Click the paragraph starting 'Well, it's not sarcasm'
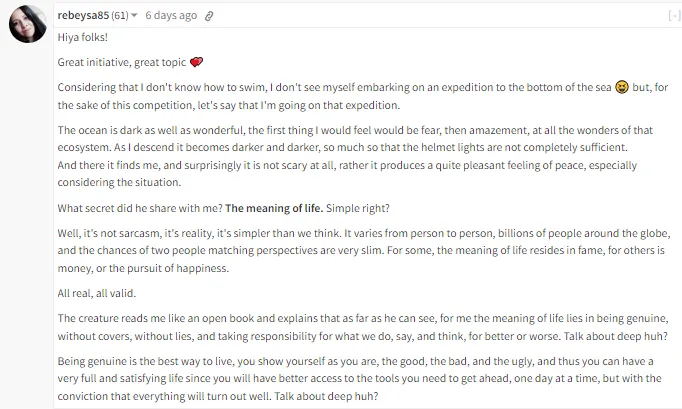Screen dimensions: 682x409 (x=364, y=251)
